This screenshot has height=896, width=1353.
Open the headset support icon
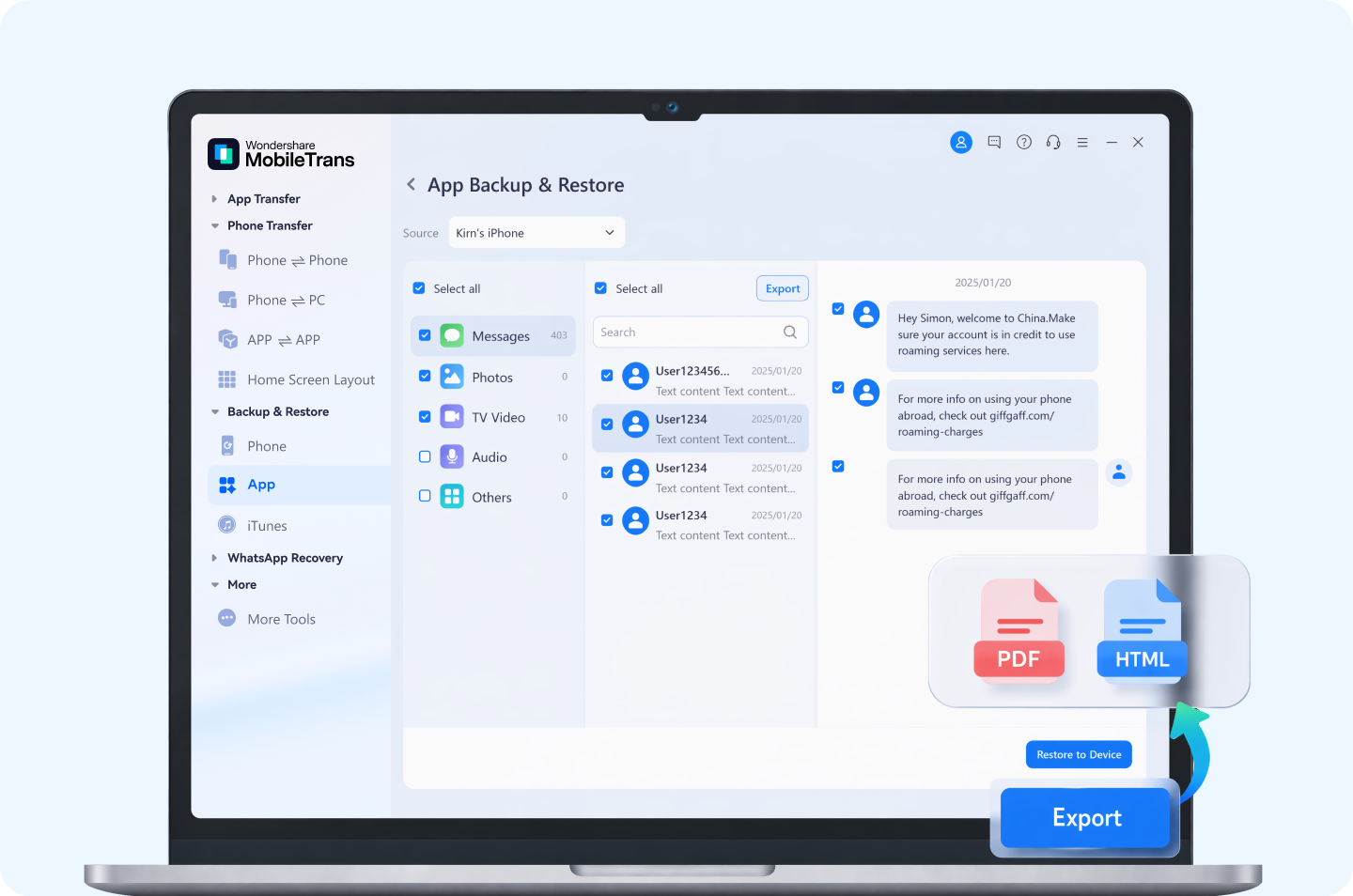point(1053,143)
